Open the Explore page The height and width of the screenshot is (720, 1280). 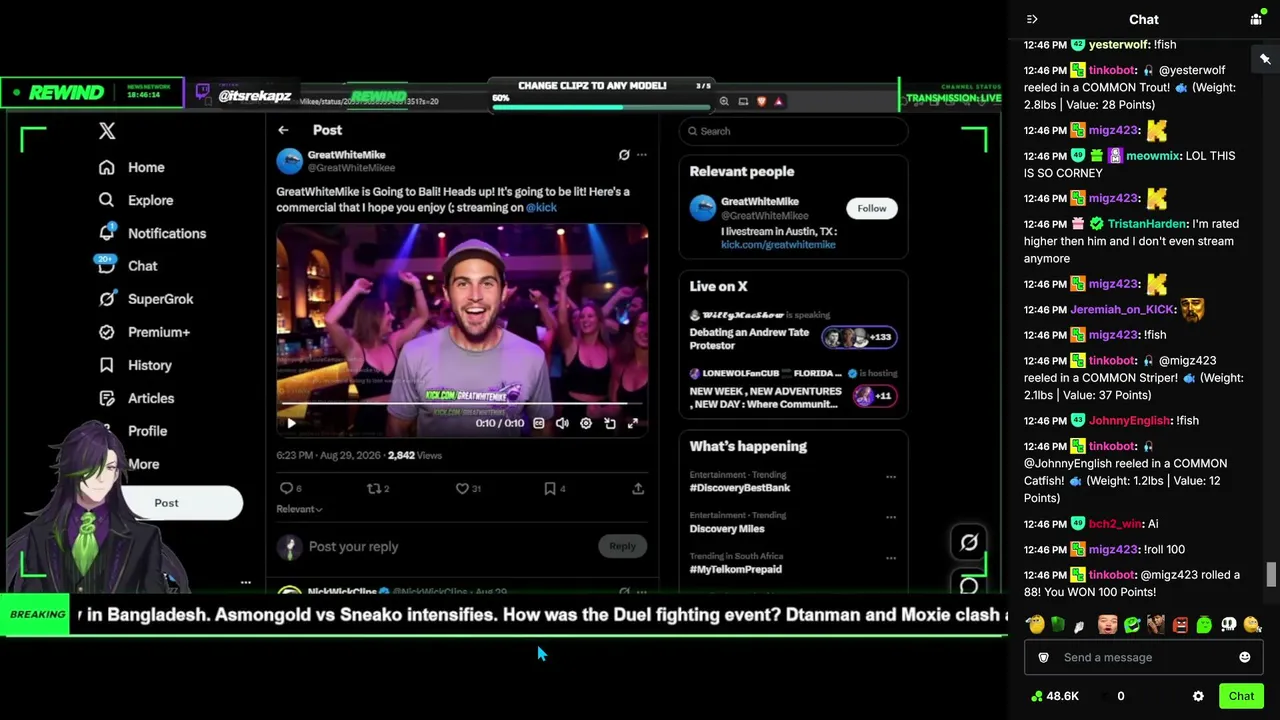point(135,200)
